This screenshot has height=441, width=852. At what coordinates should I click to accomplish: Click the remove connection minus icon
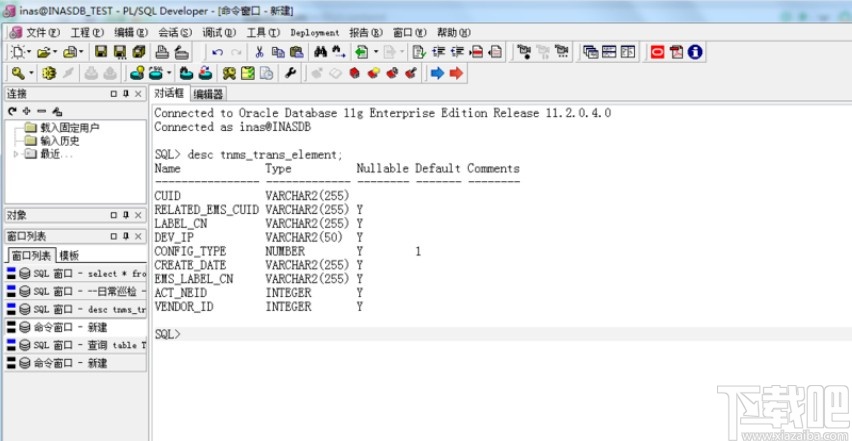click(x=41, y=111)
